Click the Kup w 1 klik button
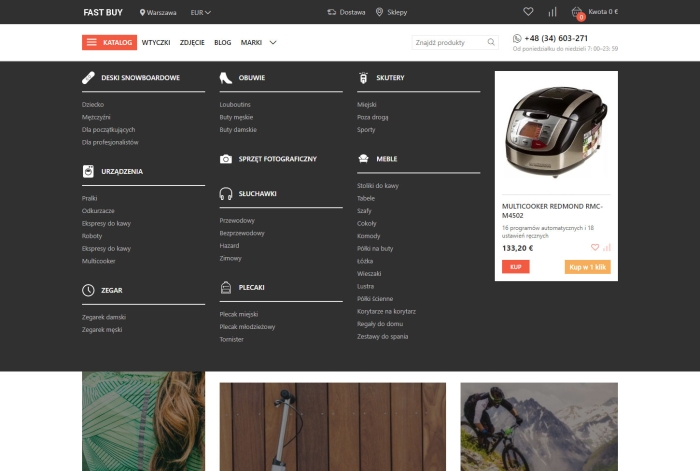This screenshot has height=471, width=700. 588,267
